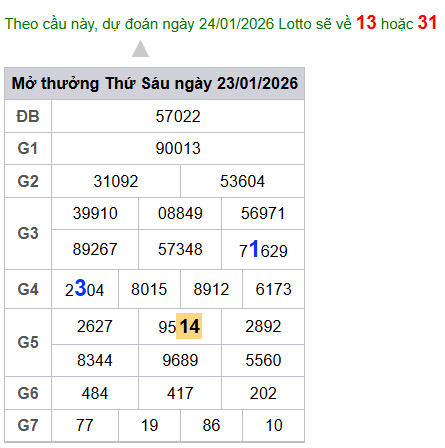Click the G7 row label

tap(28, 425)
